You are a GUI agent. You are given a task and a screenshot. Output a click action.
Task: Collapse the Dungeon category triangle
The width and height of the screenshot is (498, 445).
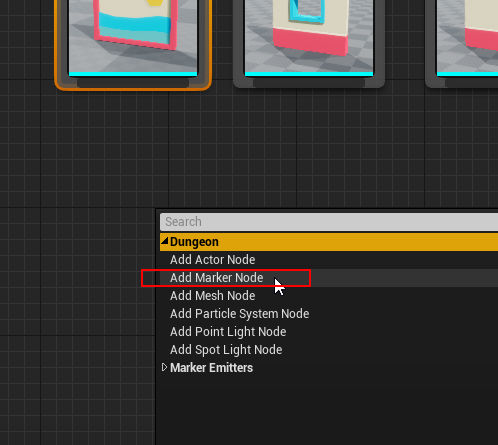(x=164, y=241)
